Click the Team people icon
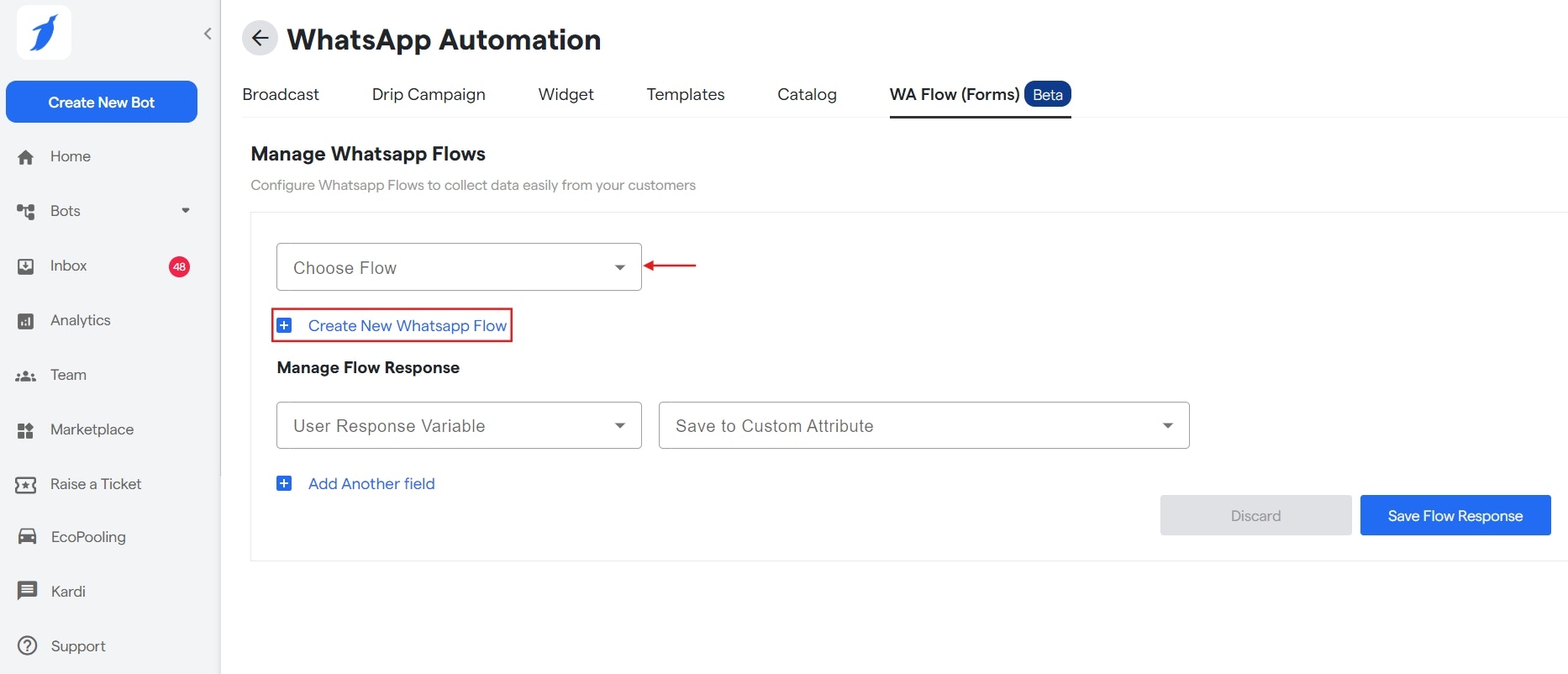Image resolution: width=1568 pixels, height=674 pixels. 26,376
